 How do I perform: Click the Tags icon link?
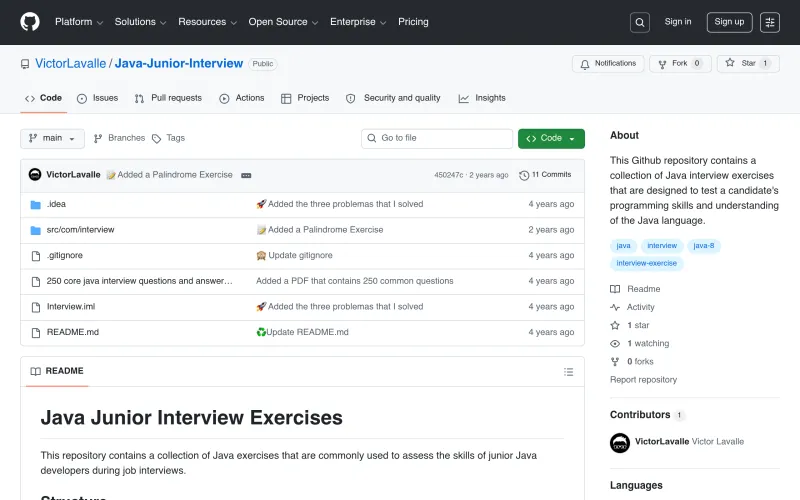coord(168,138)
